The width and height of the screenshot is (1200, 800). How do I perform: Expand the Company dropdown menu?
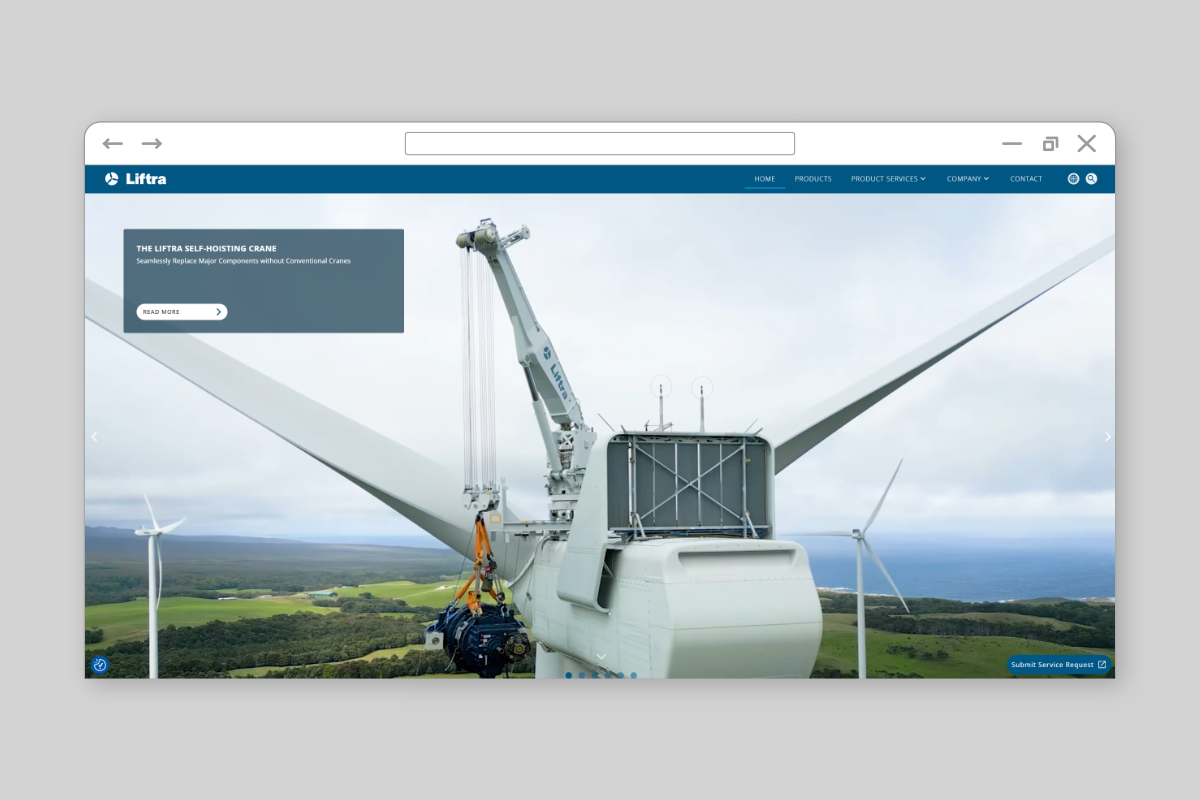coord(967,179)
